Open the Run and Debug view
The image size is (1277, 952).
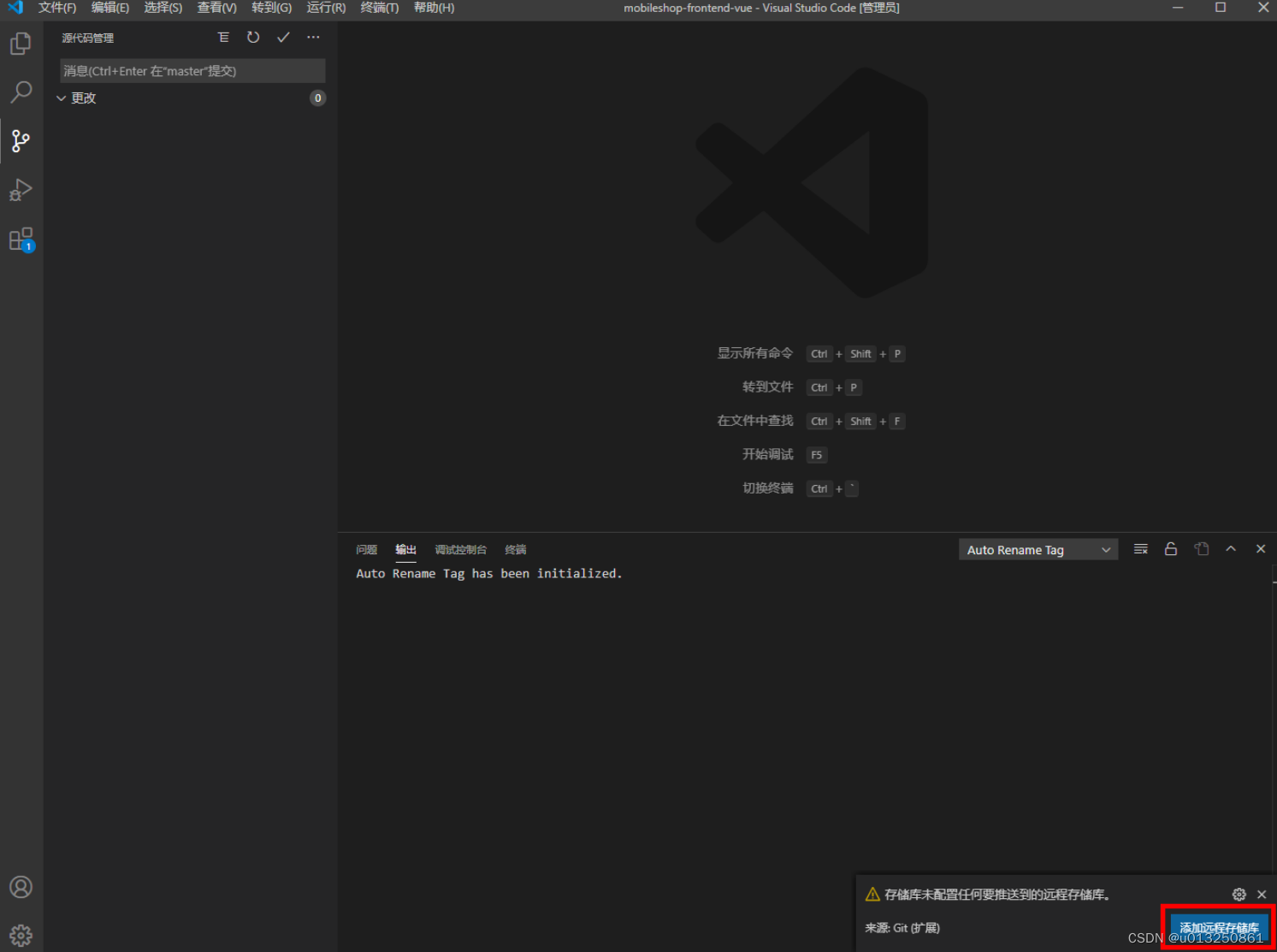click(x=21, y=190)
